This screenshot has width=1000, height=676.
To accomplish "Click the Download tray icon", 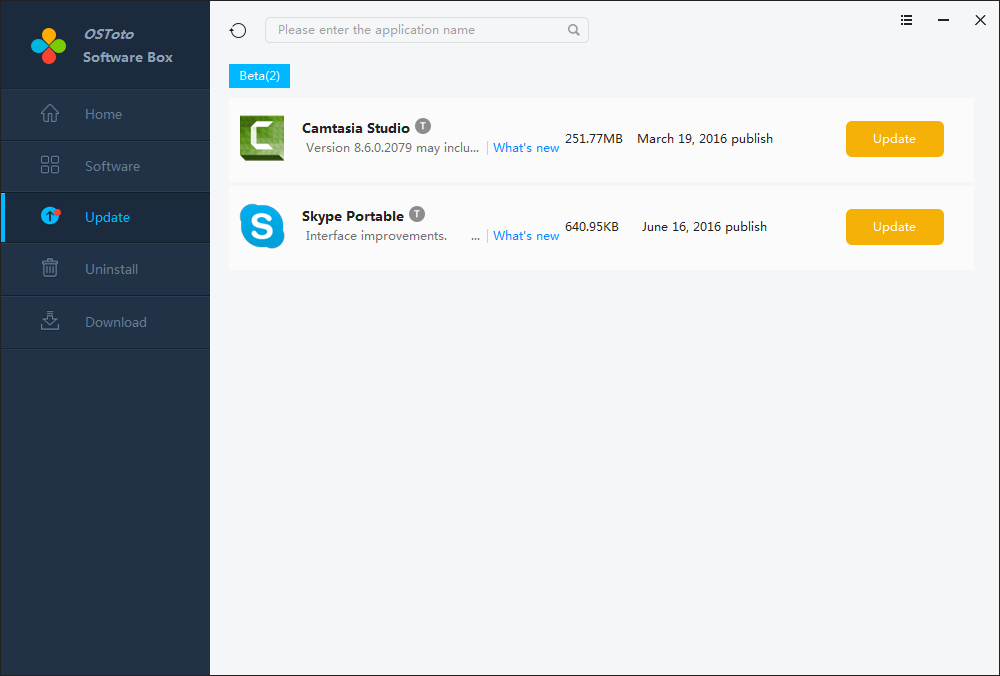I will tap(50, 321).
